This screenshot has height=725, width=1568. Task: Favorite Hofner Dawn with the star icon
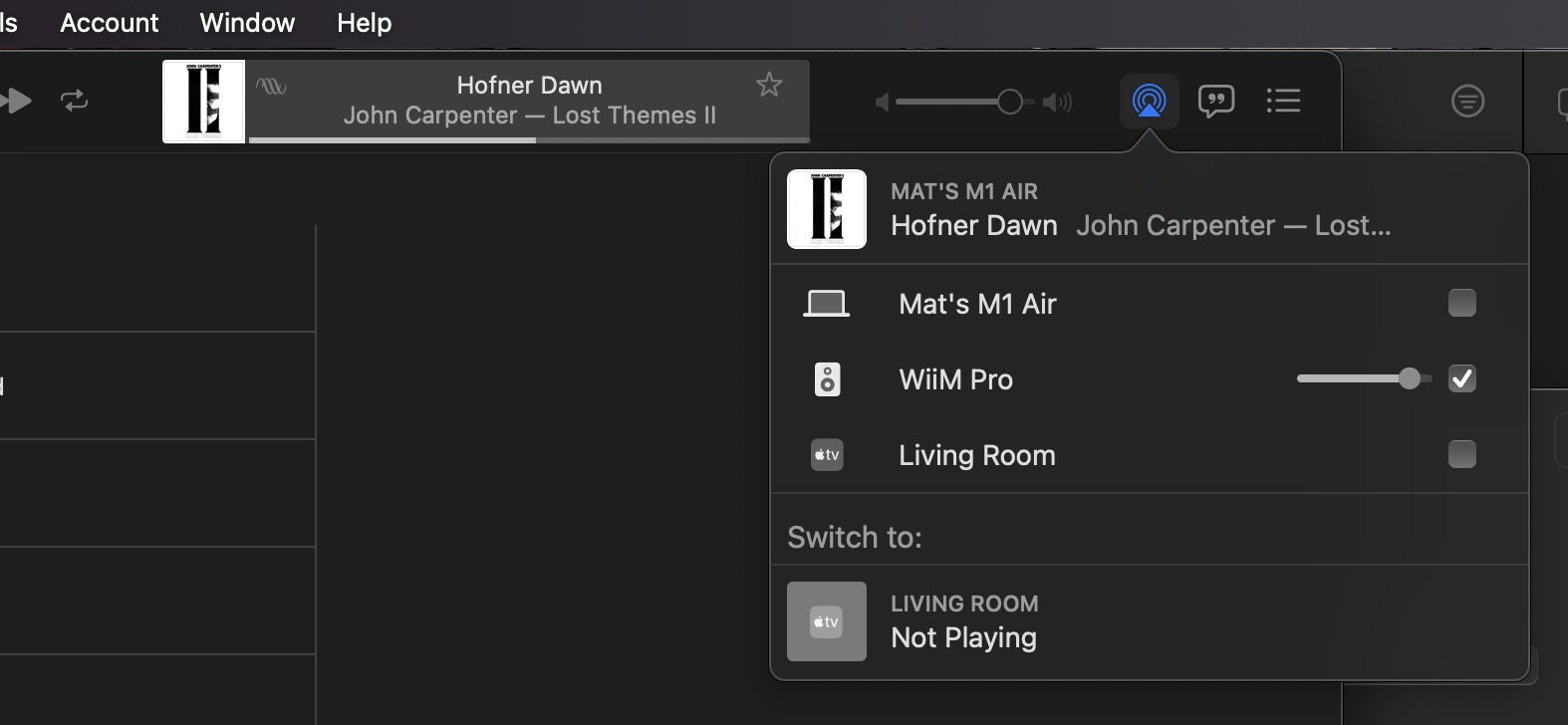tap(769, 85)
